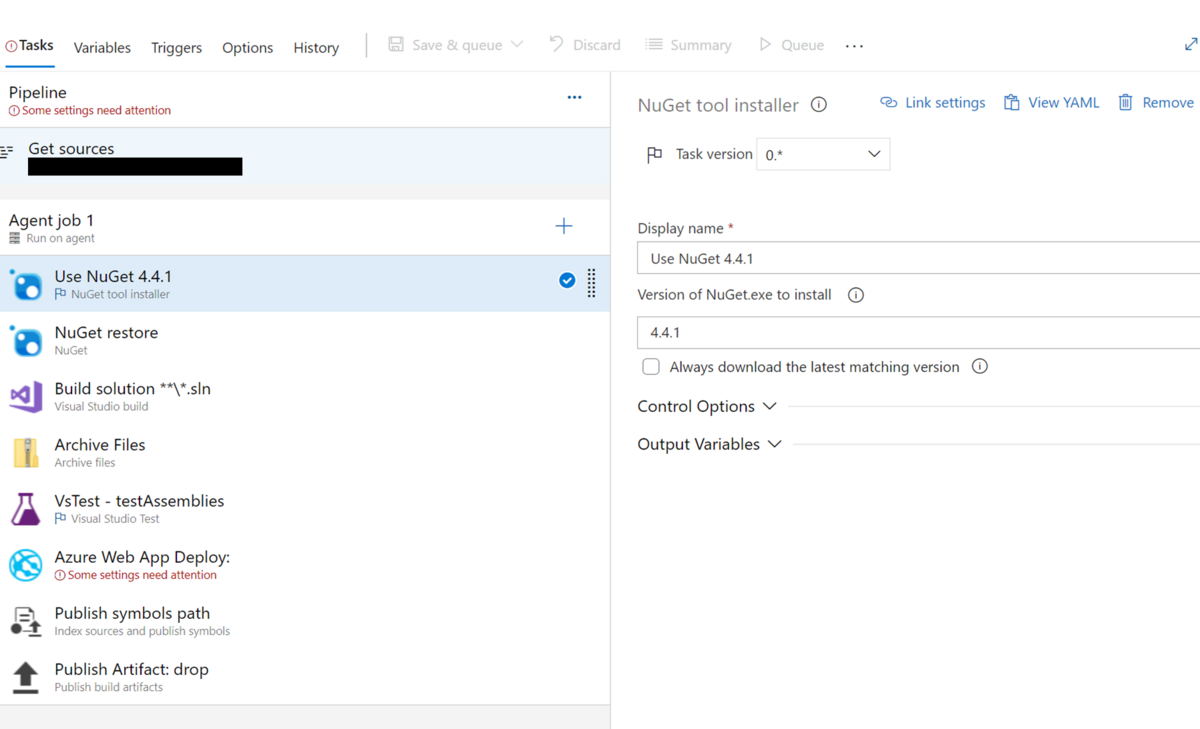The height and width of the screenshot is (729, 1200).
Task: Click the Summary list icon
Action: click(x=654, y=44)
